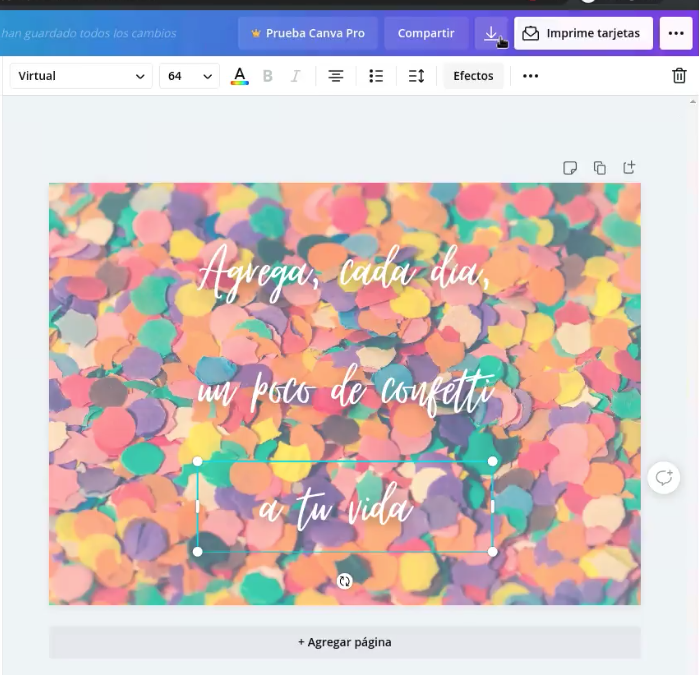Viewport: 699px width, 675px height.
Task: Open the Virtual font dropdown
Action: (81, 76)
